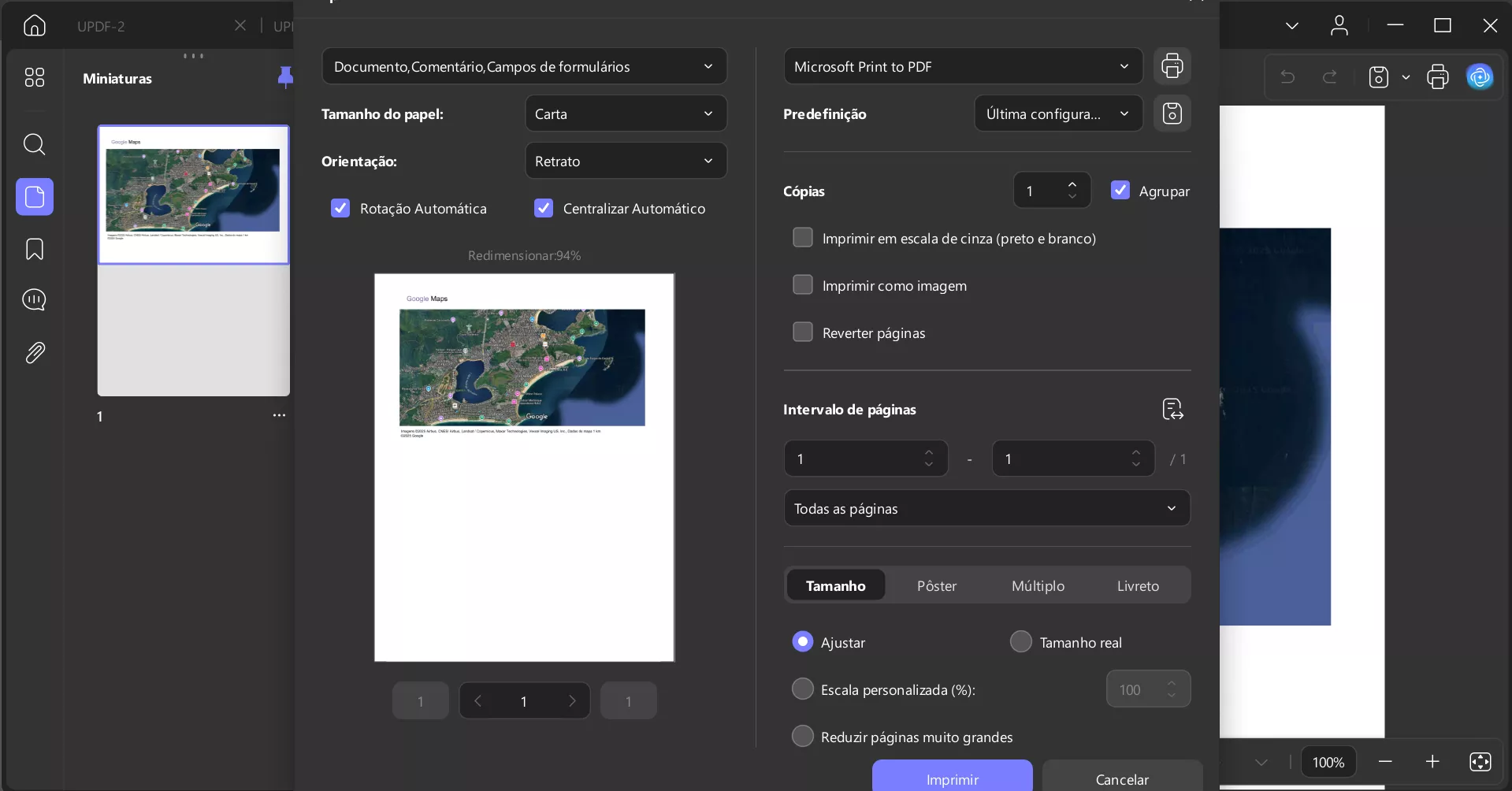Image resolution: width=1512 pixels, height=791 pixels.
Task: Enable Imprimir como imagem
Action: (x=803, y=284)
